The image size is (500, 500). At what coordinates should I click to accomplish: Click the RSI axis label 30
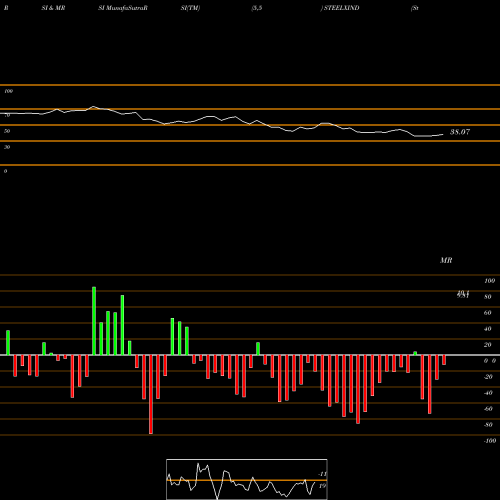coord(7,147)
